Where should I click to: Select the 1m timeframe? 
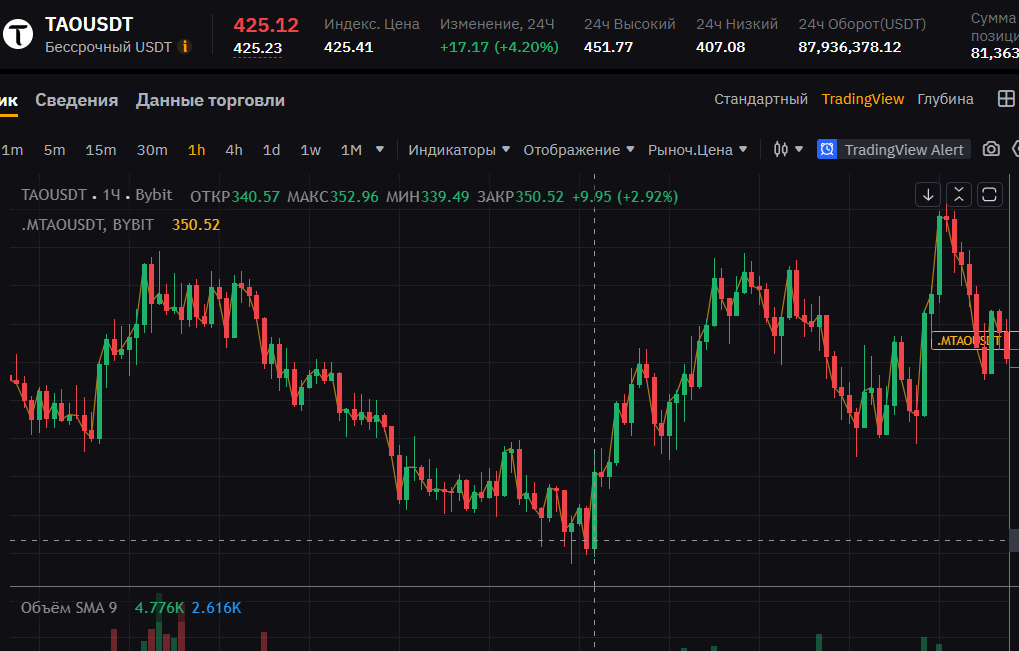click(x=12, y=150)
